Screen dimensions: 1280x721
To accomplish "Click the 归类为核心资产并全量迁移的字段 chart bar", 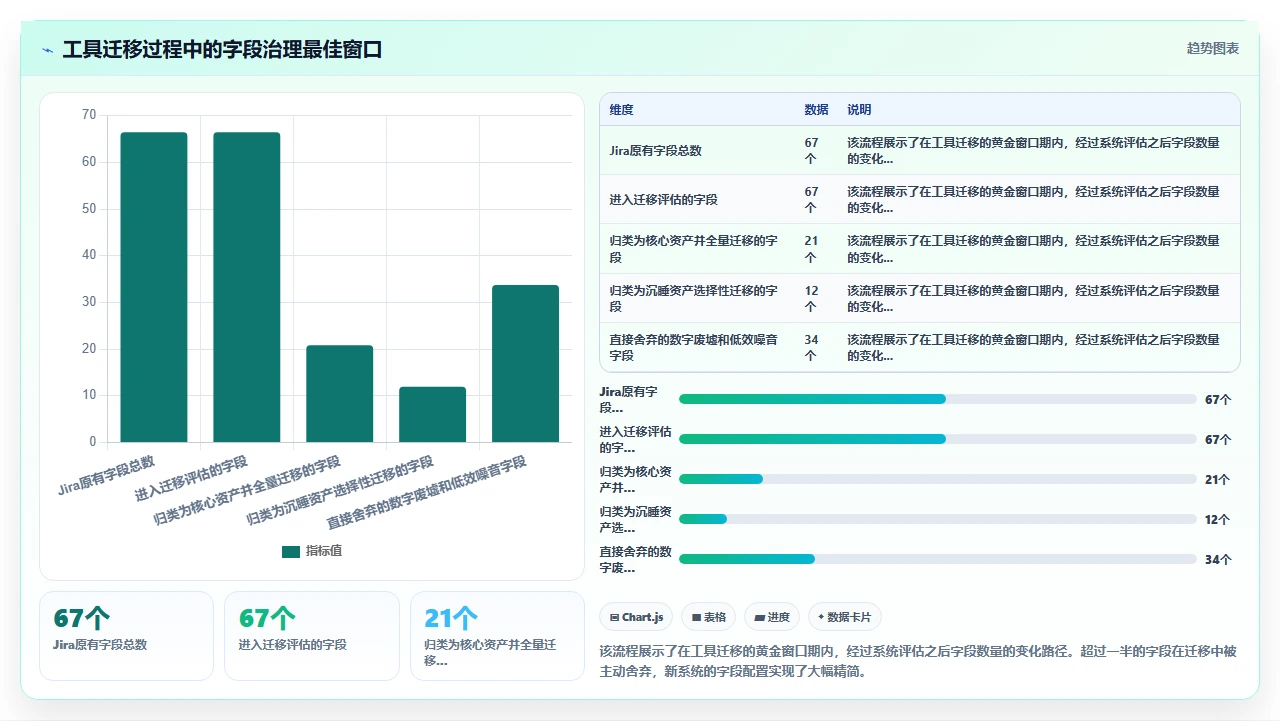I will coord(340,394).
